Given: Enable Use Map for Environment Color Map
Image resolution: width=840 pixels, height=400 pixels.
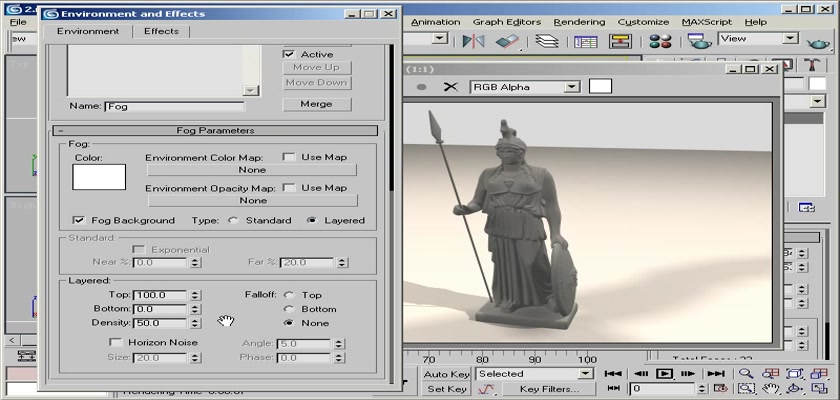Looking at the screenshot, I should [x=289, y=157].
